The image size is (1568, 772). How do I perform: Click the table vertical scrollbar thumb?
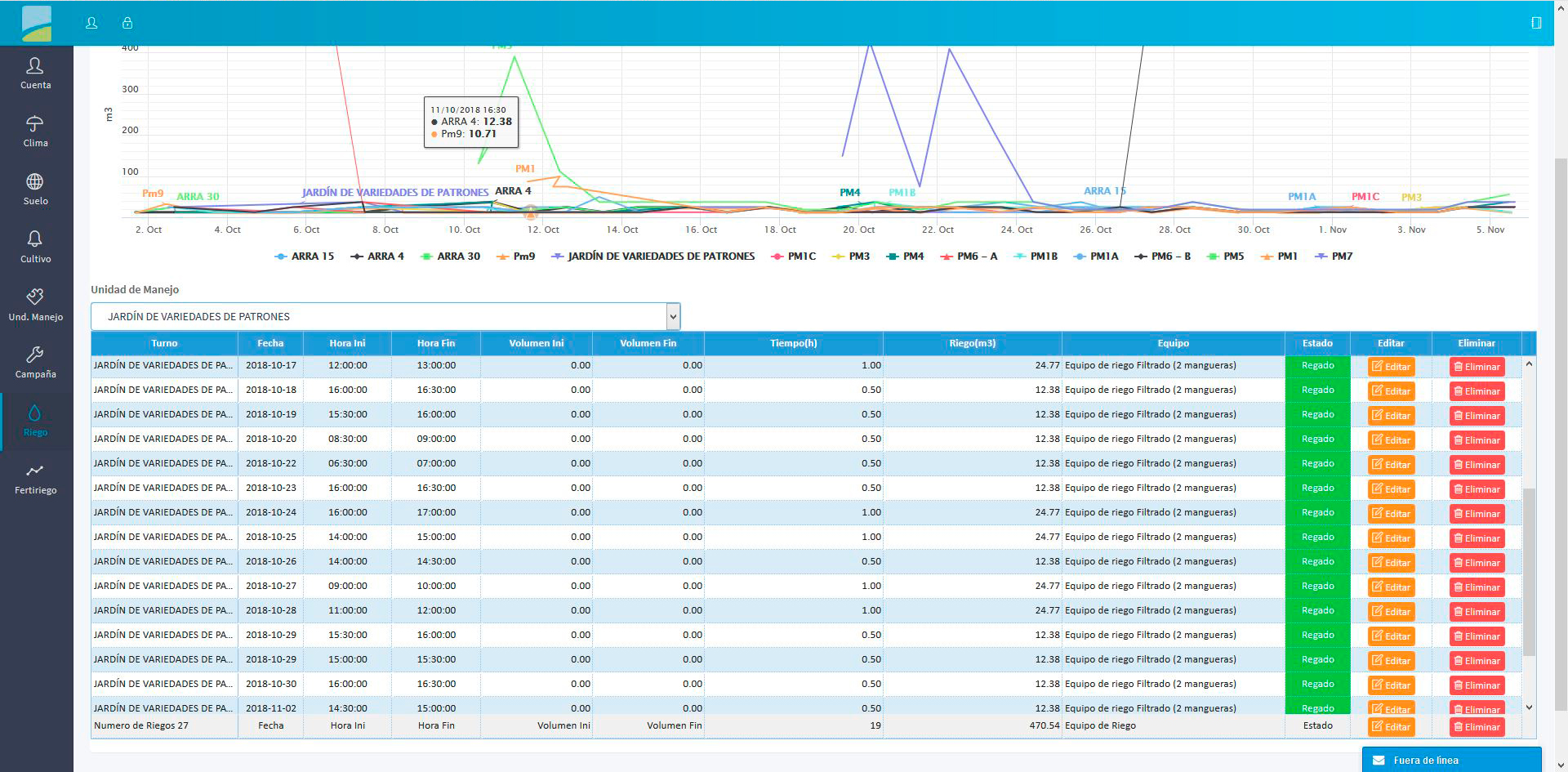(1529, 572)
